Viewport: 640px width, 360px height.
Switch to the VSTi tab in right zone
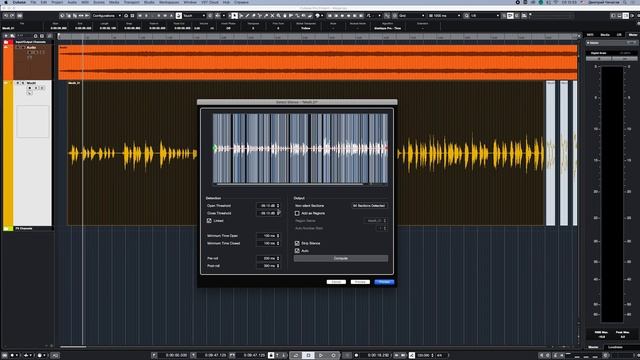pyautogui.click(x=590, y=35)
